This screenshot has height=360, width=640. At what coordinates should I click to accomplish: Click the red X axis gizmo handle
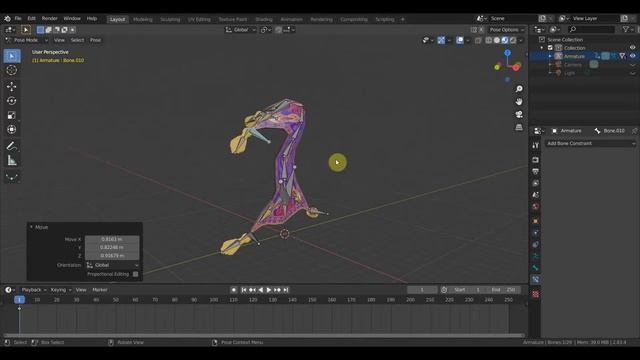pos(516,68)
